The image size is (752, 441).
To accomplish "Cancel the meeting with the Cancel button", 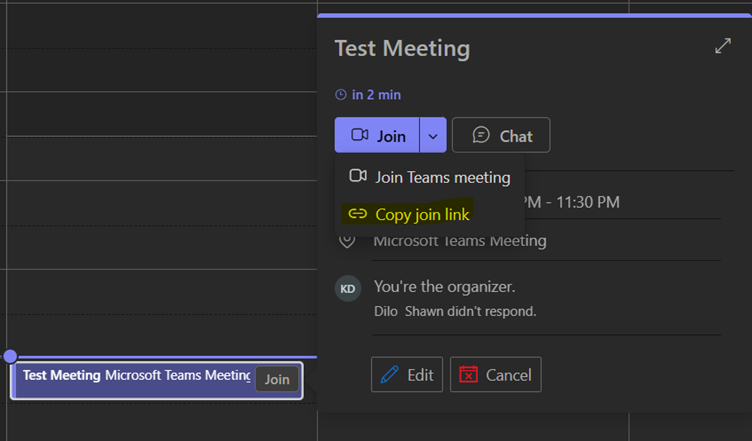I will [495, 374].
